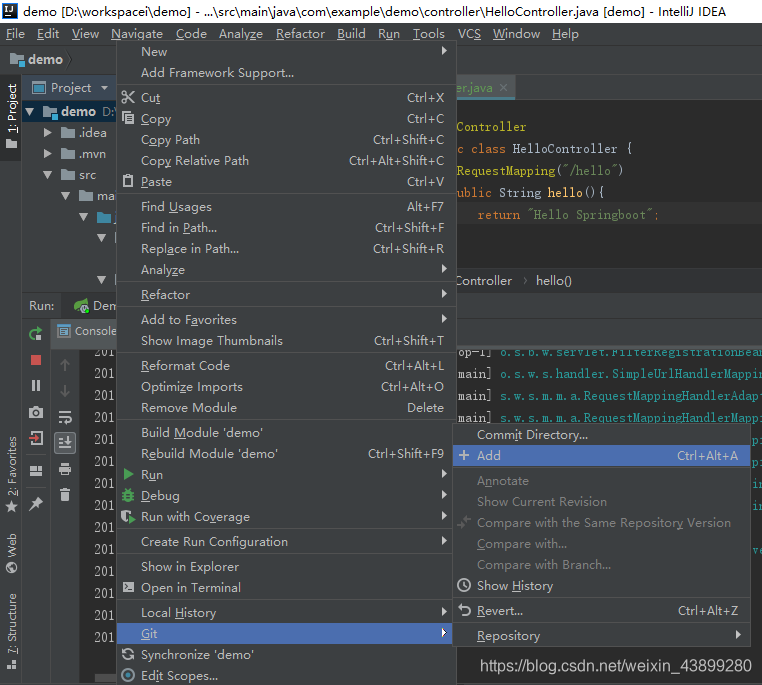Select Build Module 'demo'

286,432
